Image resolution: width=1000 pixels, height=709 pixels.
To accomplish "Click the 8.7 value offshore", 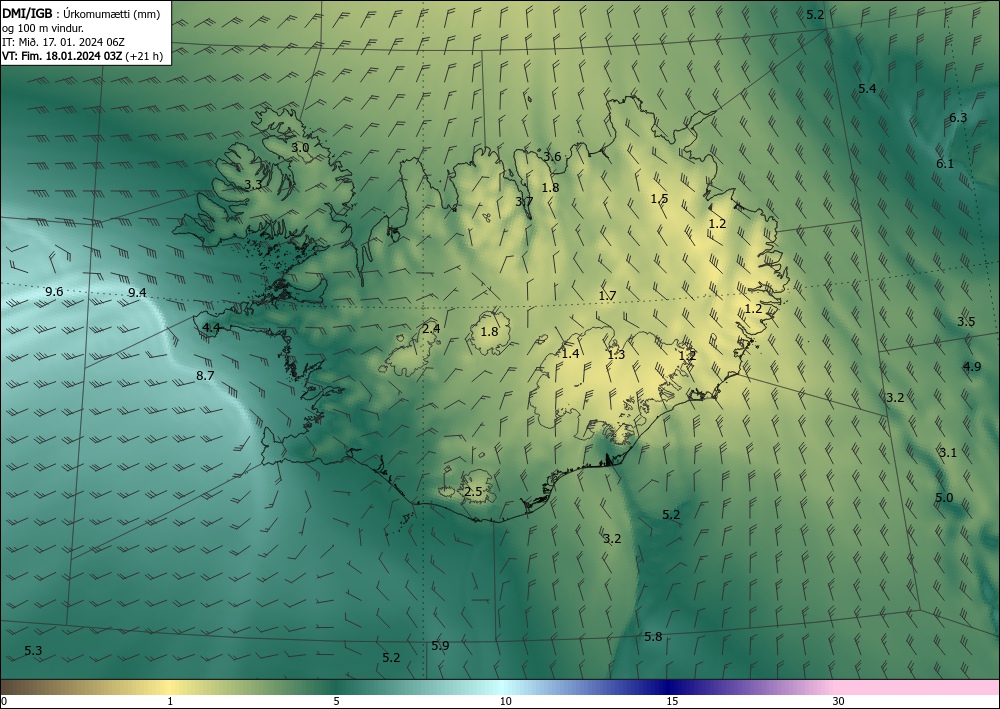I will coord(205,376).
